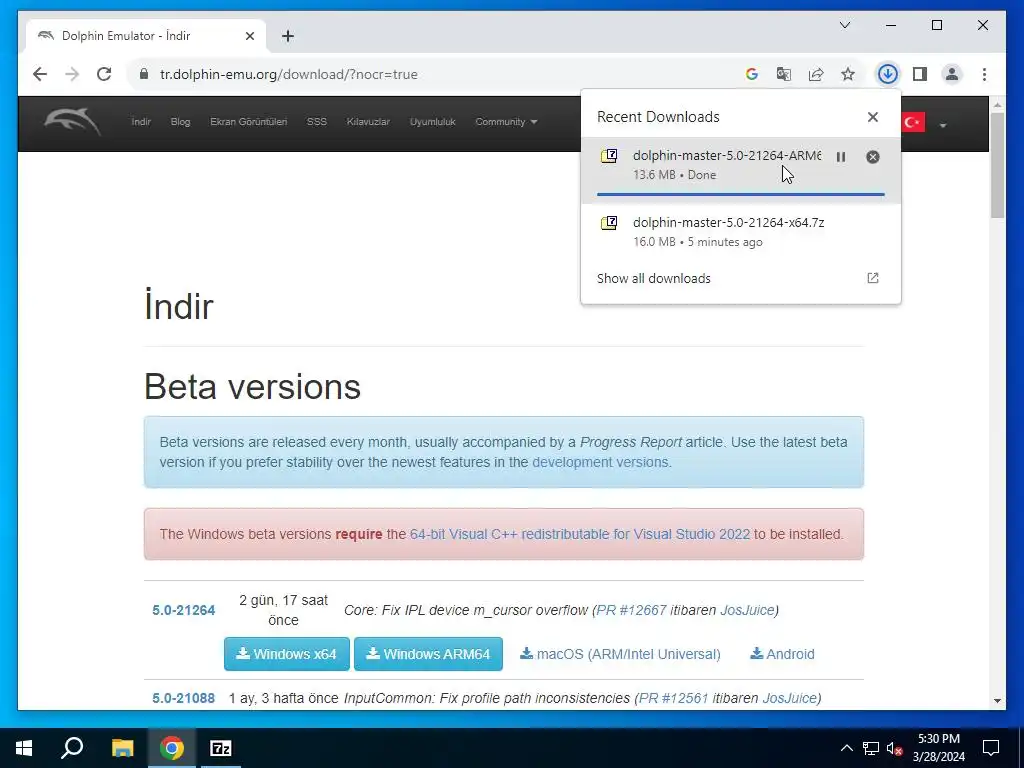Image resolution: width=1024 pixels, height=768 pixels.
Task: Open Chrome downloads toolbar icon
Action: (888, 74)
